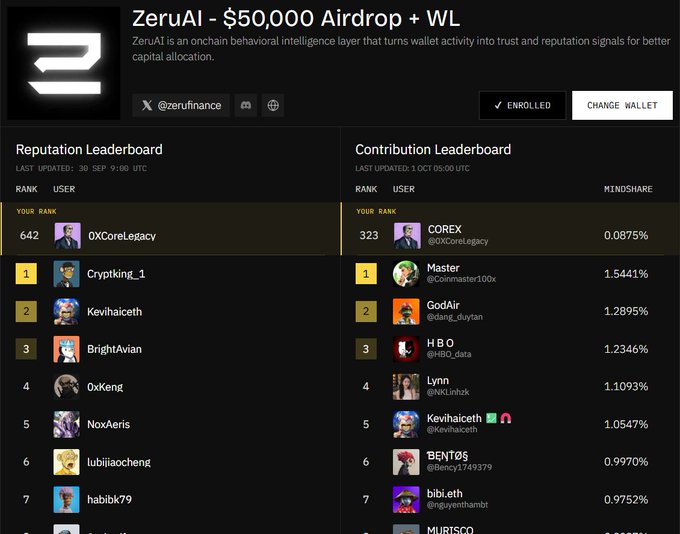This screenshot has height=534, width=680.
Task: Open Kevihaiceth name in Reputation Leaderboard
Action: [114, 311]
